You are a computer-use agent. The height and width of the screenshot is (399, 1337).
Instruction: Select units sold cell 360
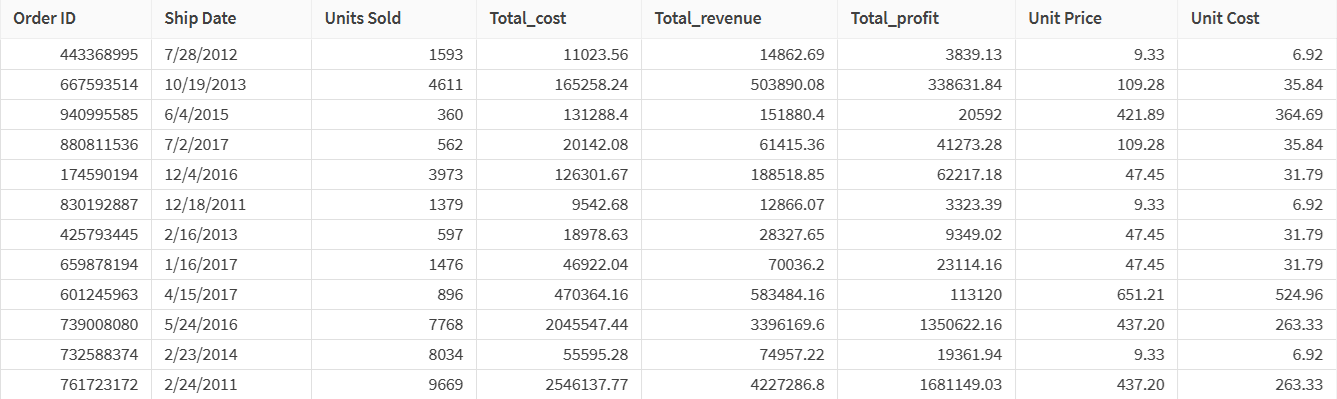pyautogui.click(x=394, y=114)
